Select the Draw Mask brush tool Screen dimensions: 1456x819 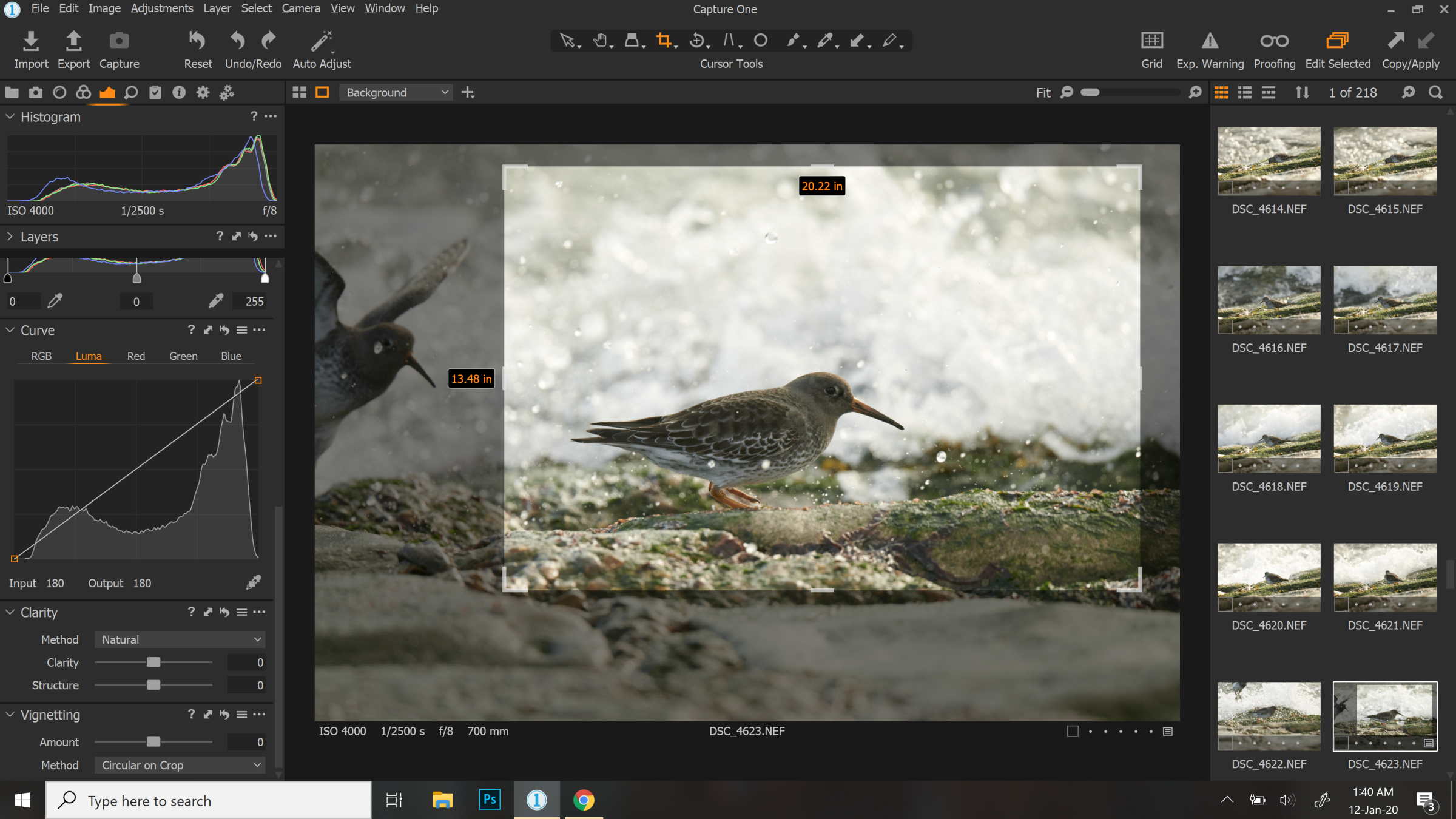(x=792, y=41)
